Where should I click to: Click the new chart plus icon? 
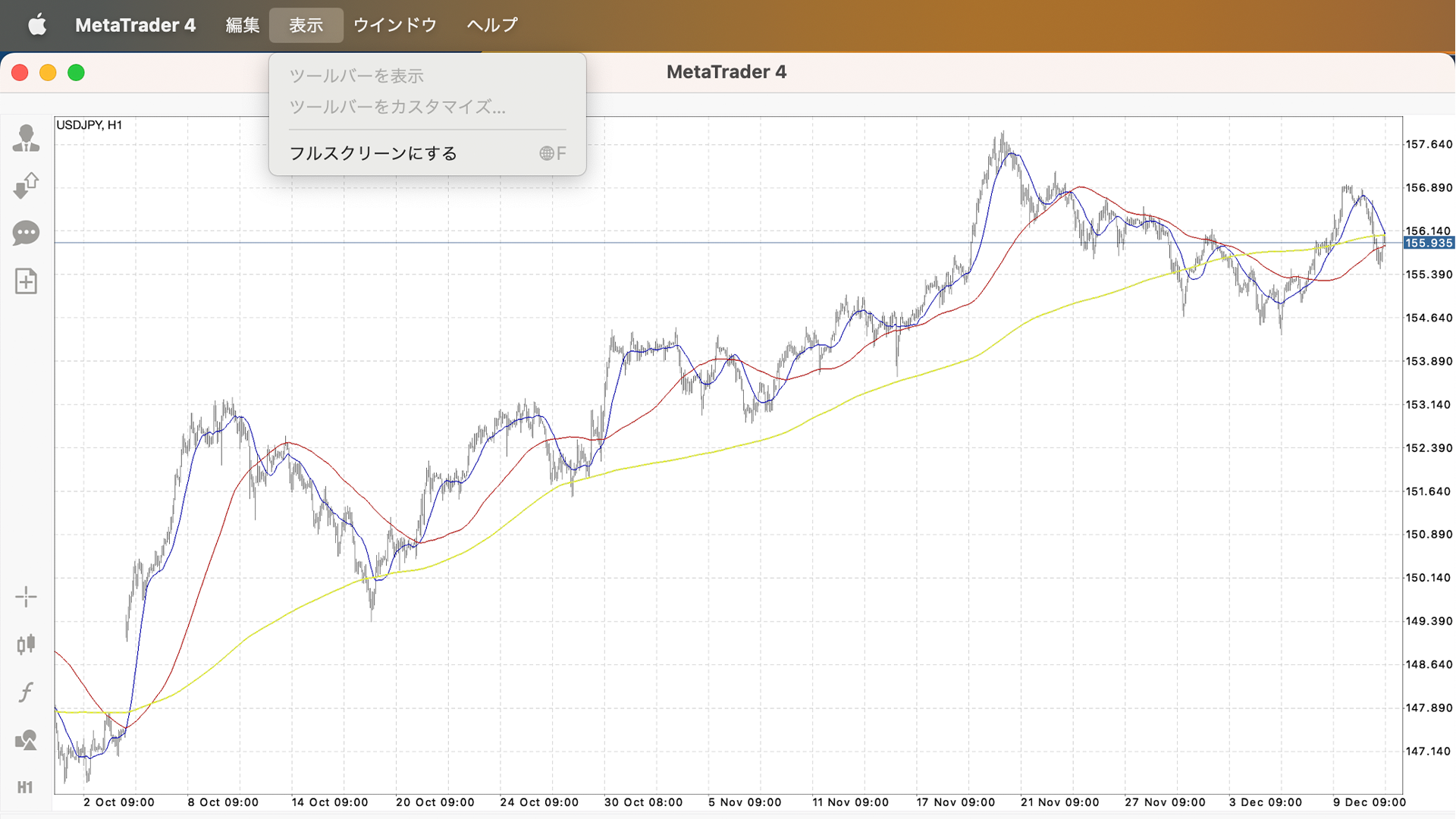tap(26, 281)
